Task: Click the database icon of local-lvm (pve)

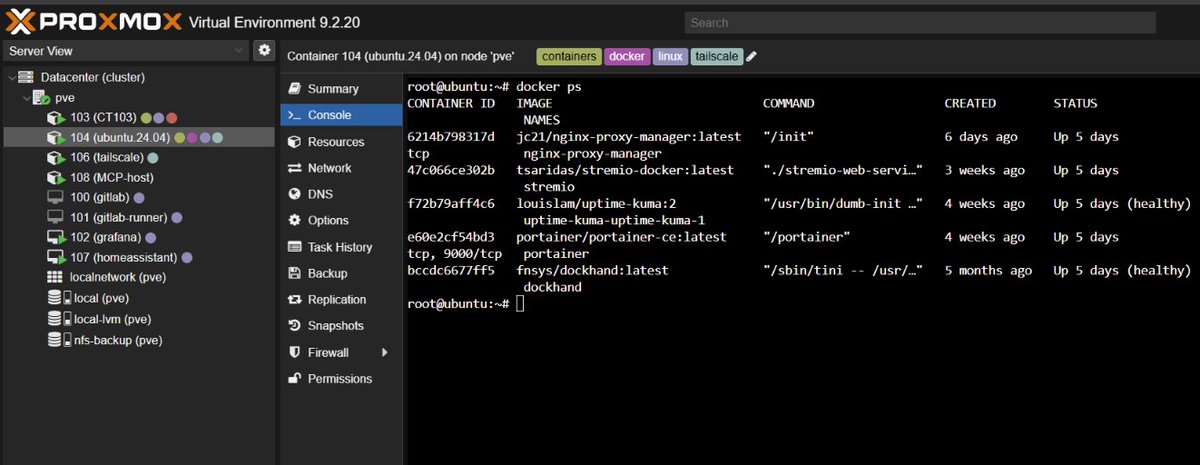Action: coord(56,319)
